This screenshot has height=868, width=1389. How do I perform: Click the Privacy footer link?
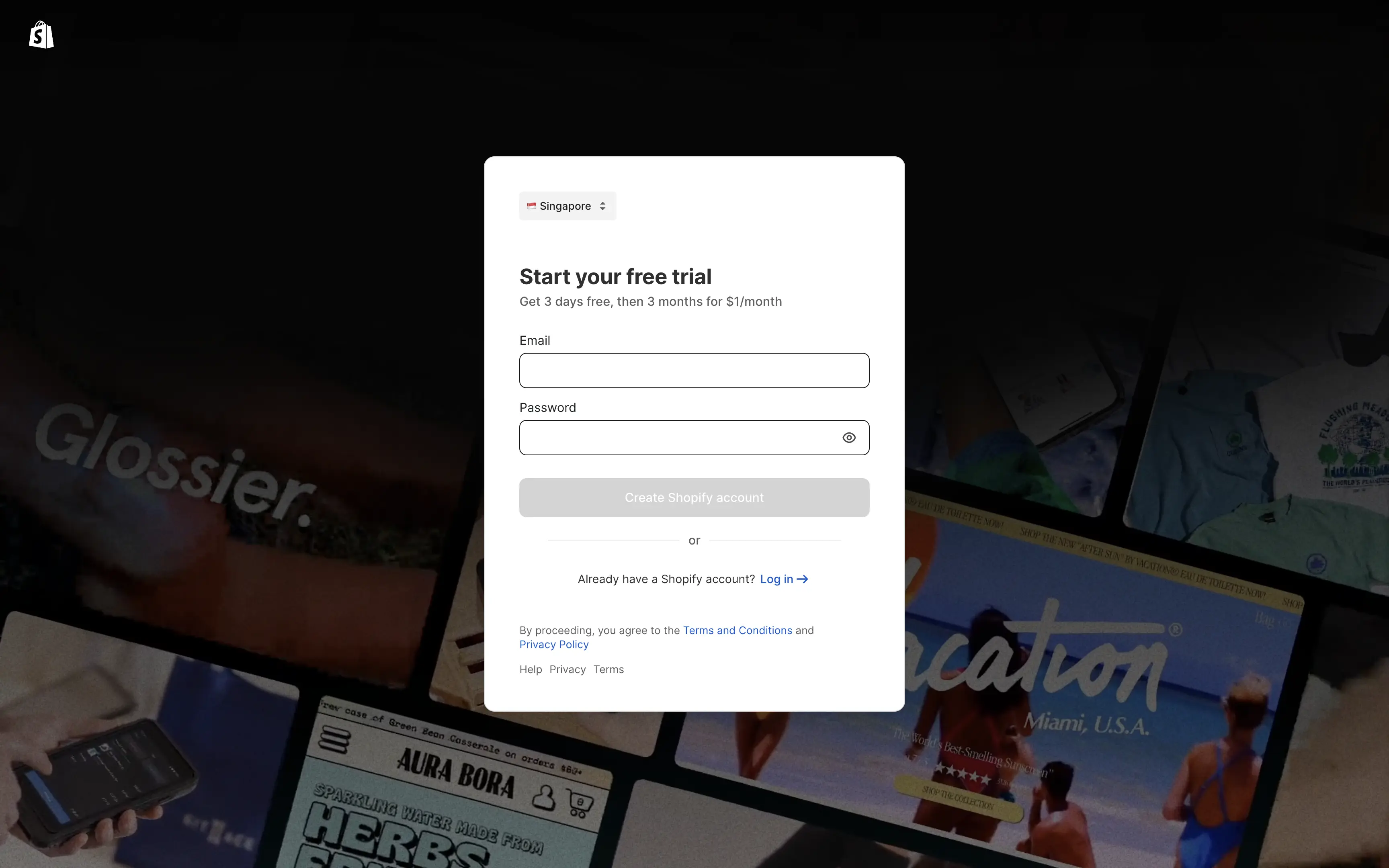pos(567,669)
